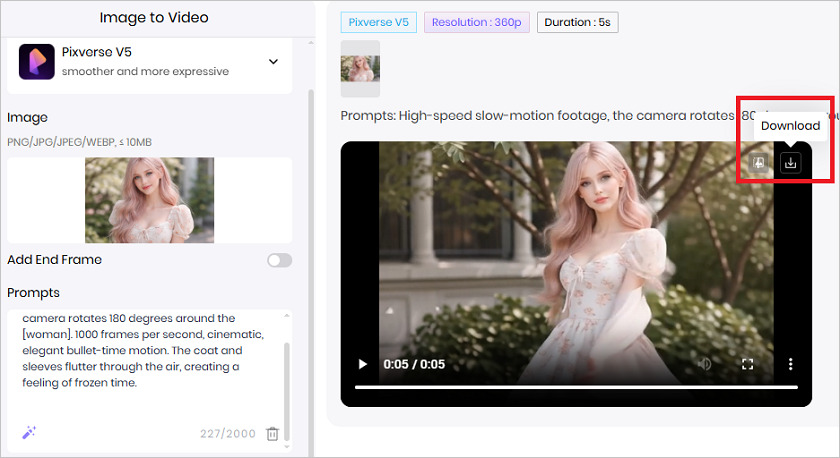
Task: Click the prompt box scrollbar
Action: coord(287,391)
